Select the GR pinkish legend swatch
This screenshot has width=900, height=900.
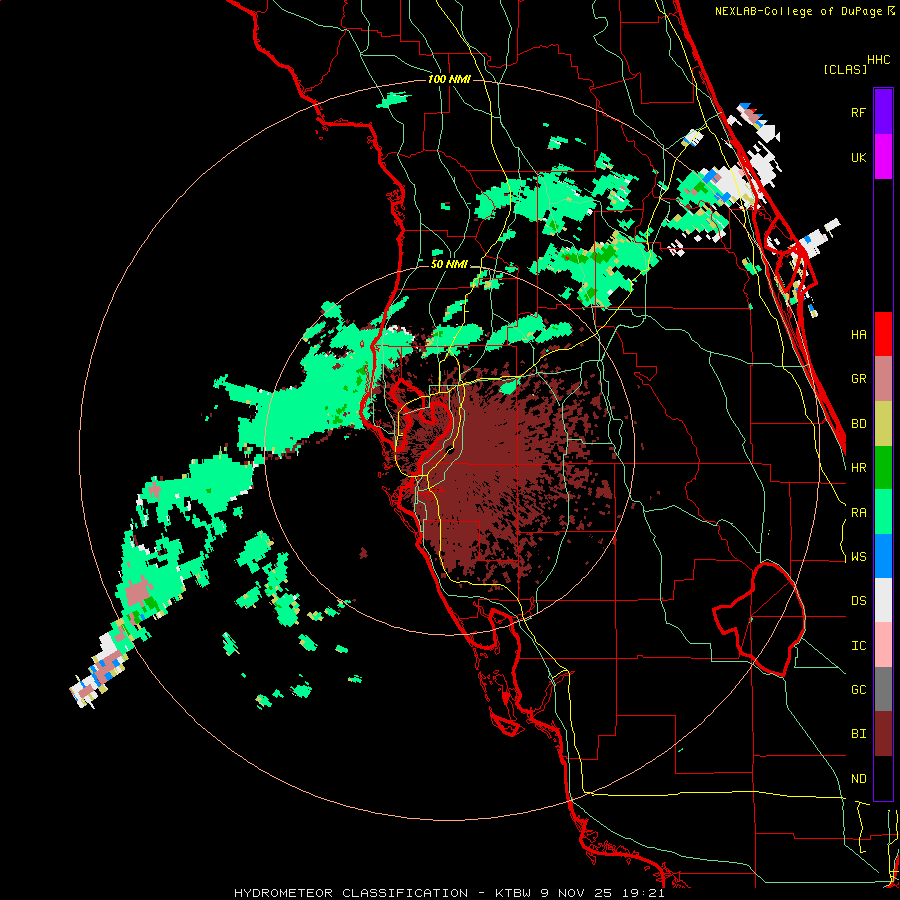click(x=883, y=378)
